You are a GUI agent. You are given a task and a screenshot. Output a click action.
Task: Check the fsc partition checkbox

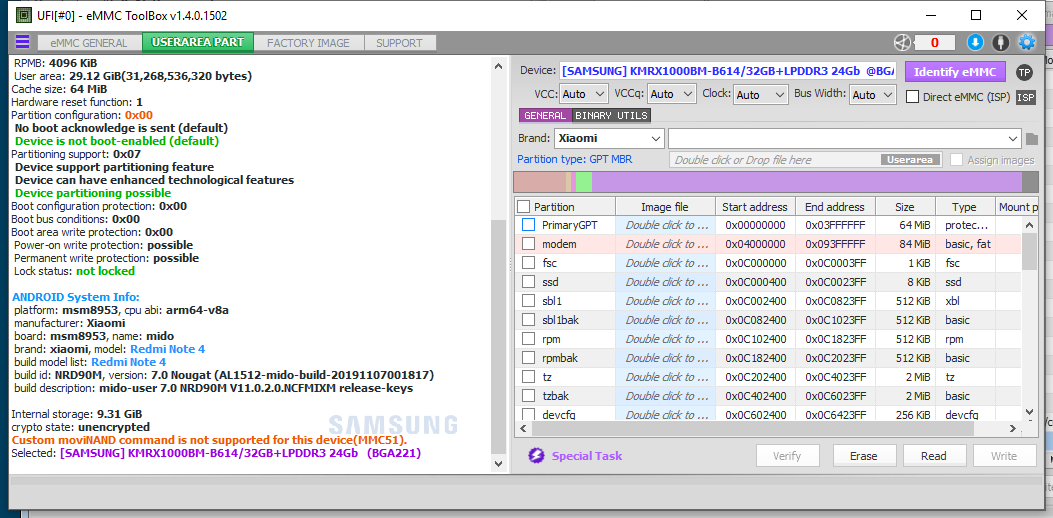529,263
